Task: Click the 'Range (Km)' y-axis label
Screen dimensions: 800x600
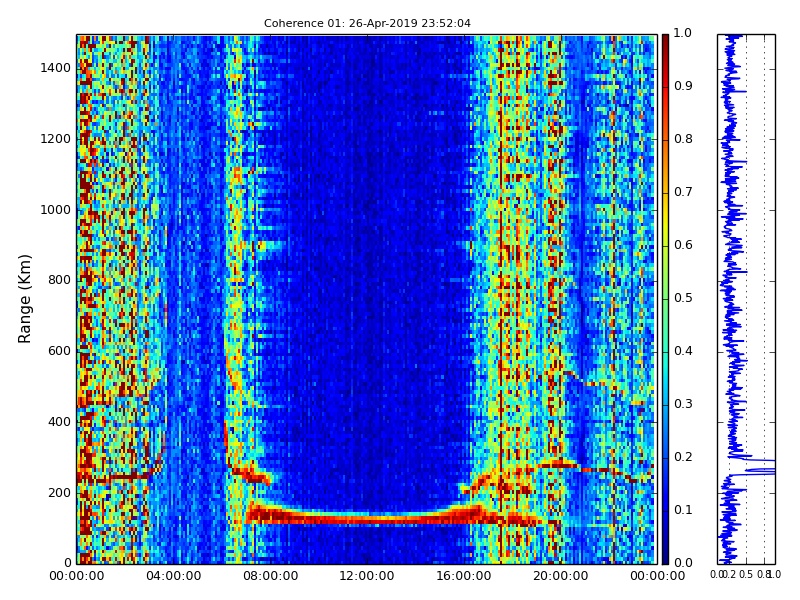Action: pos(24,299)
